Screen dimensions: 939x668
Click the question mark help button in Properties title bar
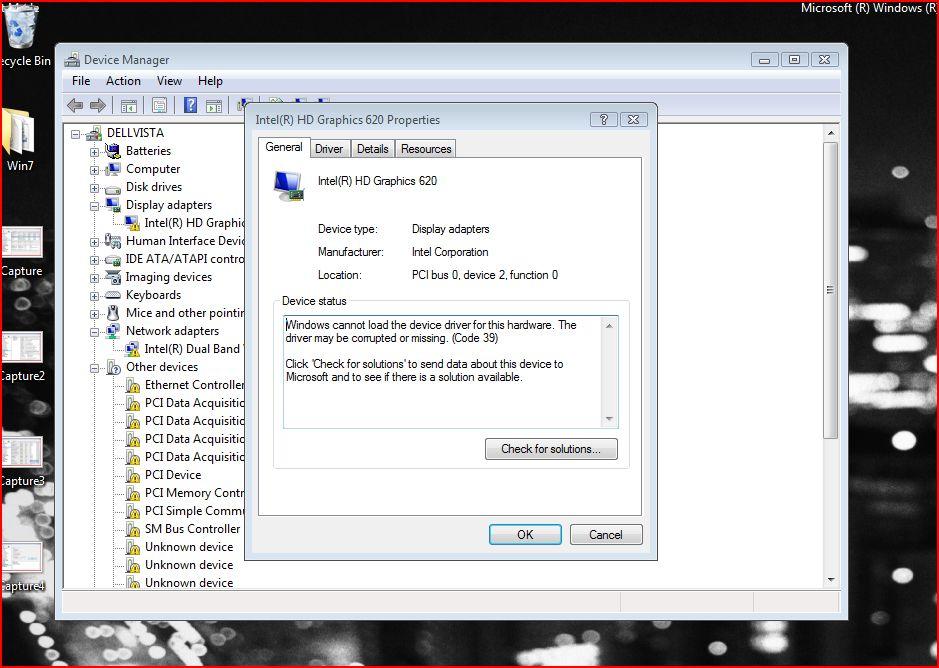(604, 119)
